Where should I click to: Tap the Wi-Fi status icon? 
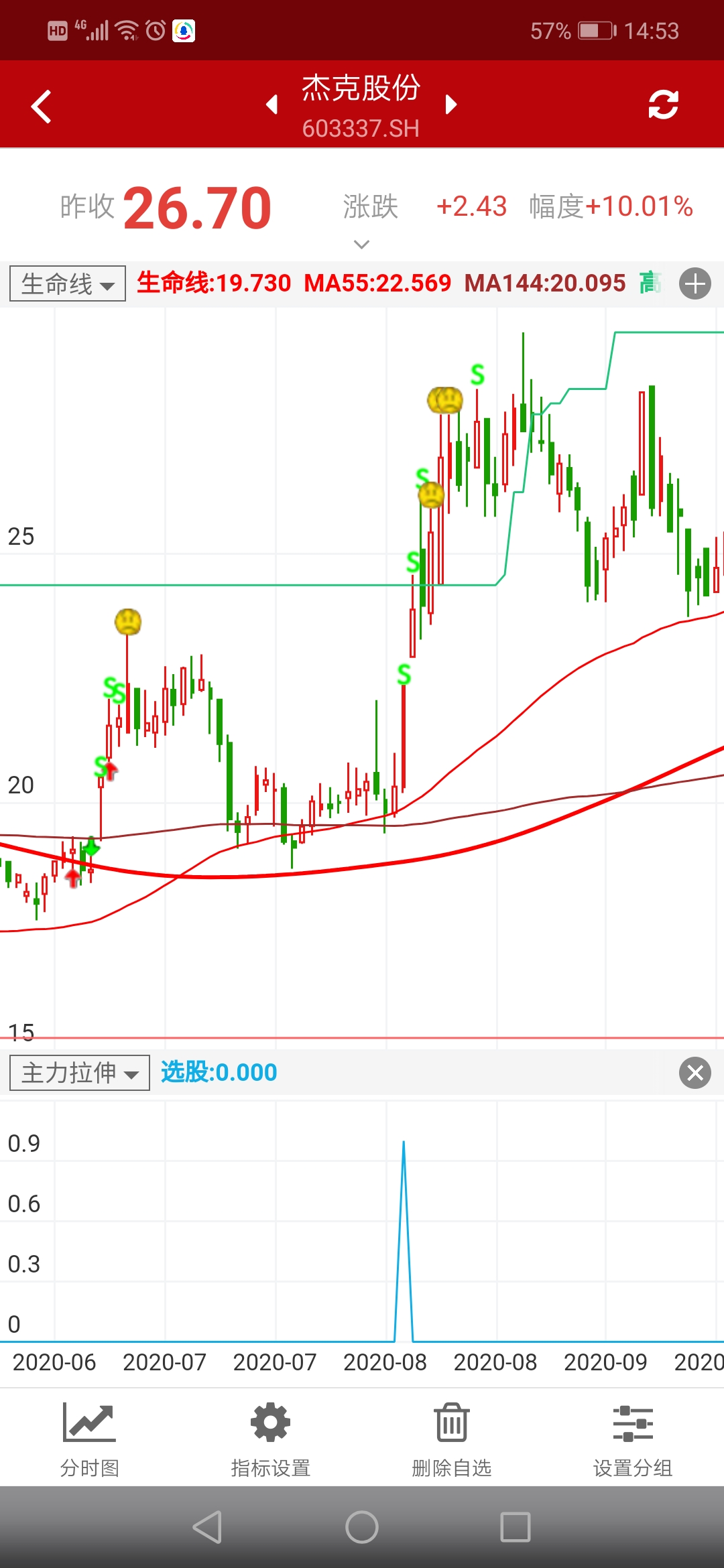[x=127, y=30]
